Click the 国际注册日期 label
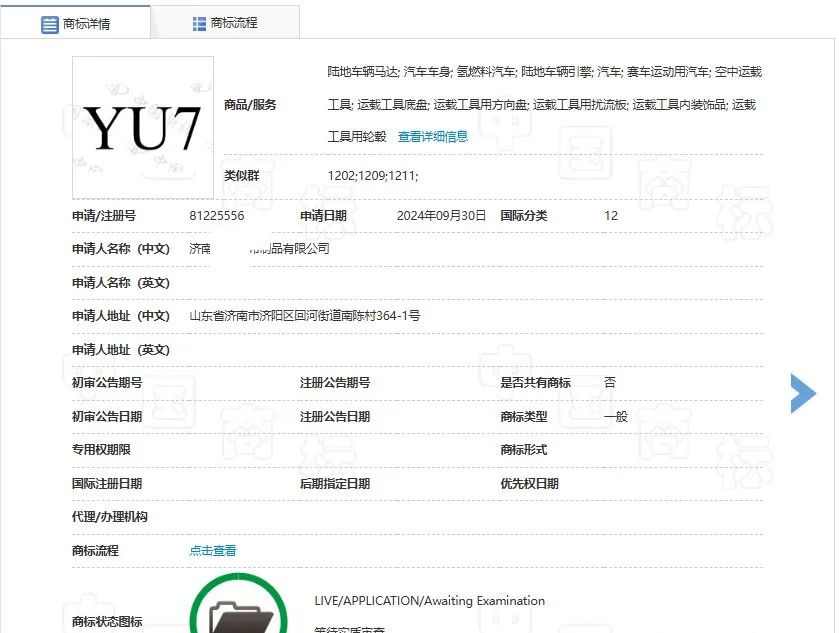The width and height of the screenshot is (839, 633). coord(107,483)
